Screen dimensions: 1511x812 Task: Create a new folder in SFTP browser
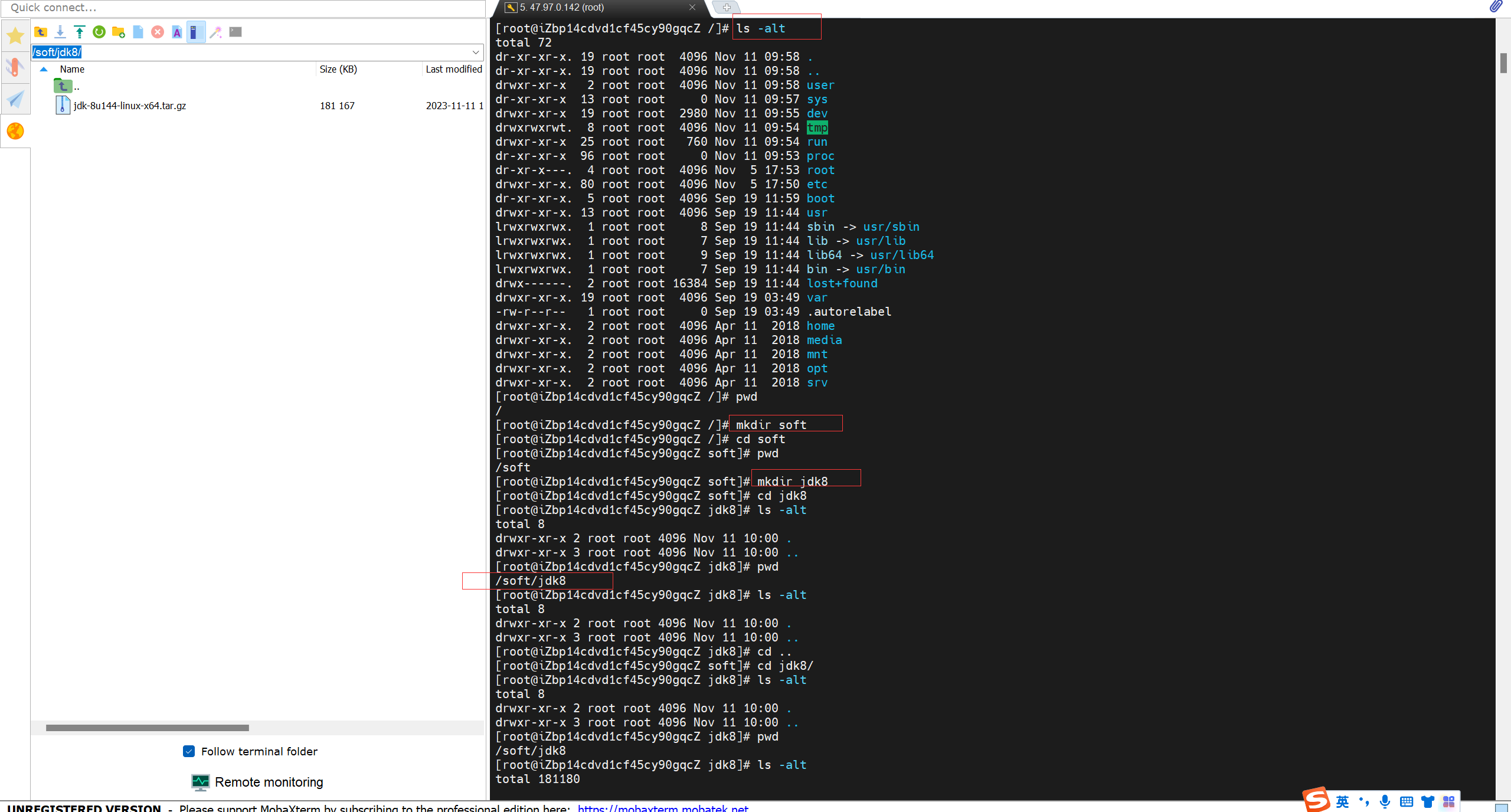[119, 32]
